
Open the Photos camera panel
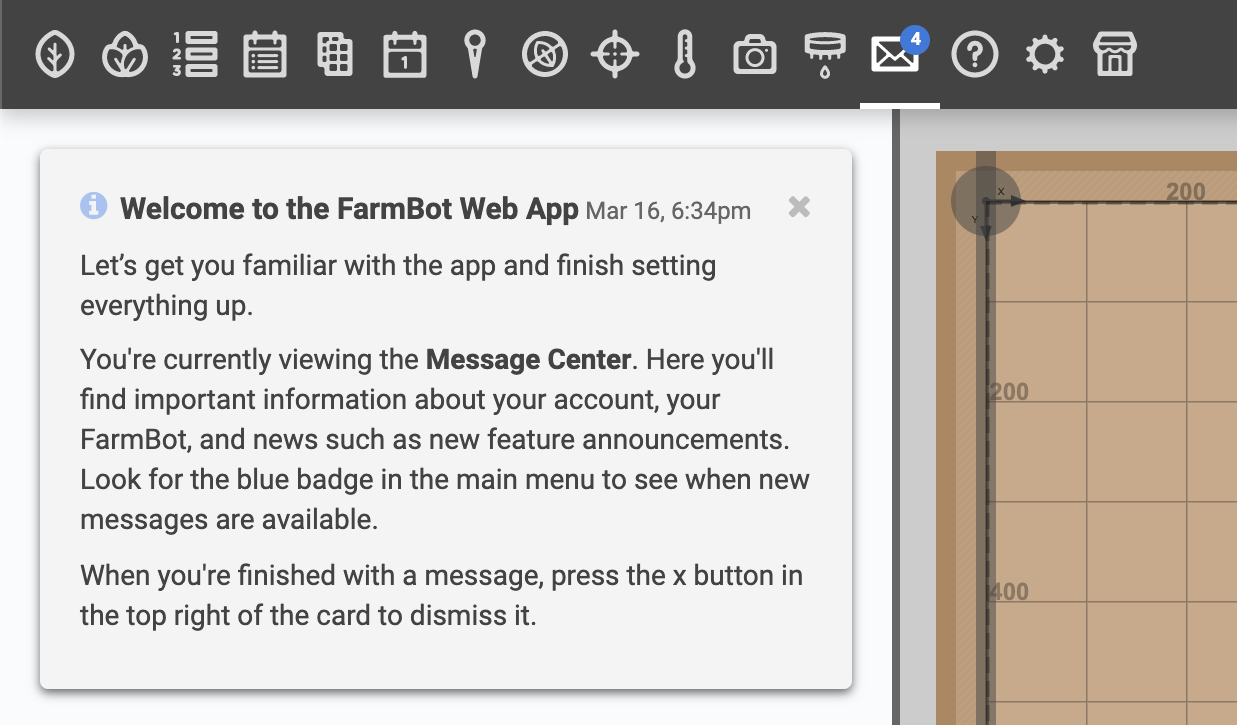pyautogui.click(x=755, y=55)
